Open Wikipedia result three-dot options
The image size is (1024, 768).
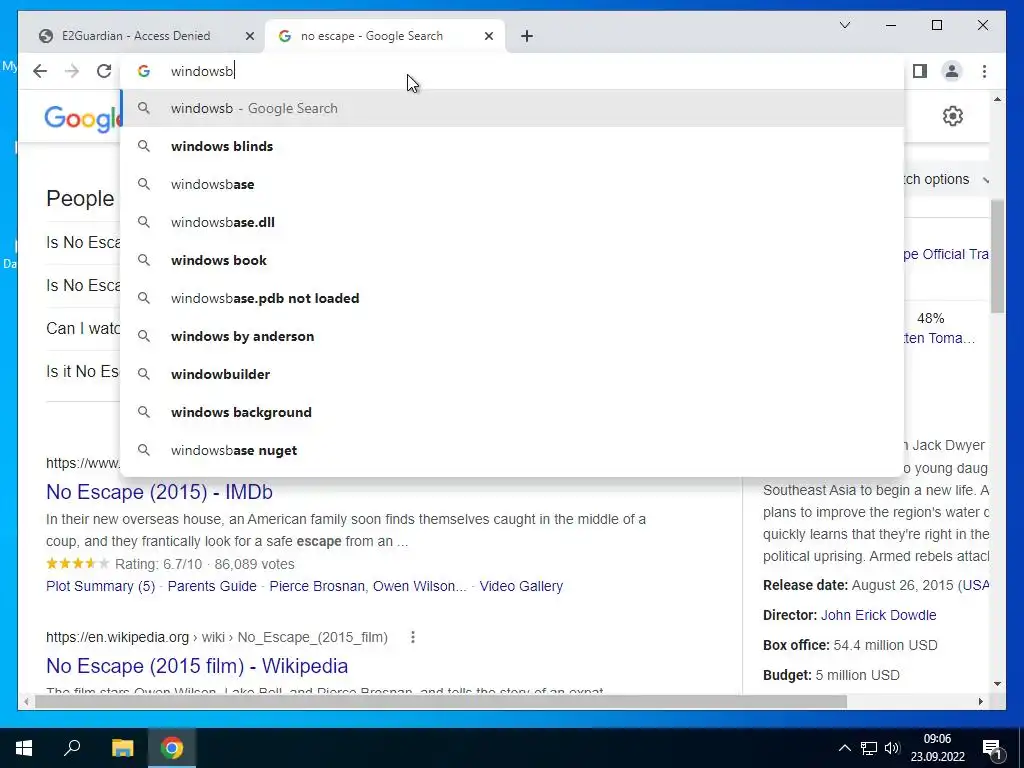click(413, 637)
